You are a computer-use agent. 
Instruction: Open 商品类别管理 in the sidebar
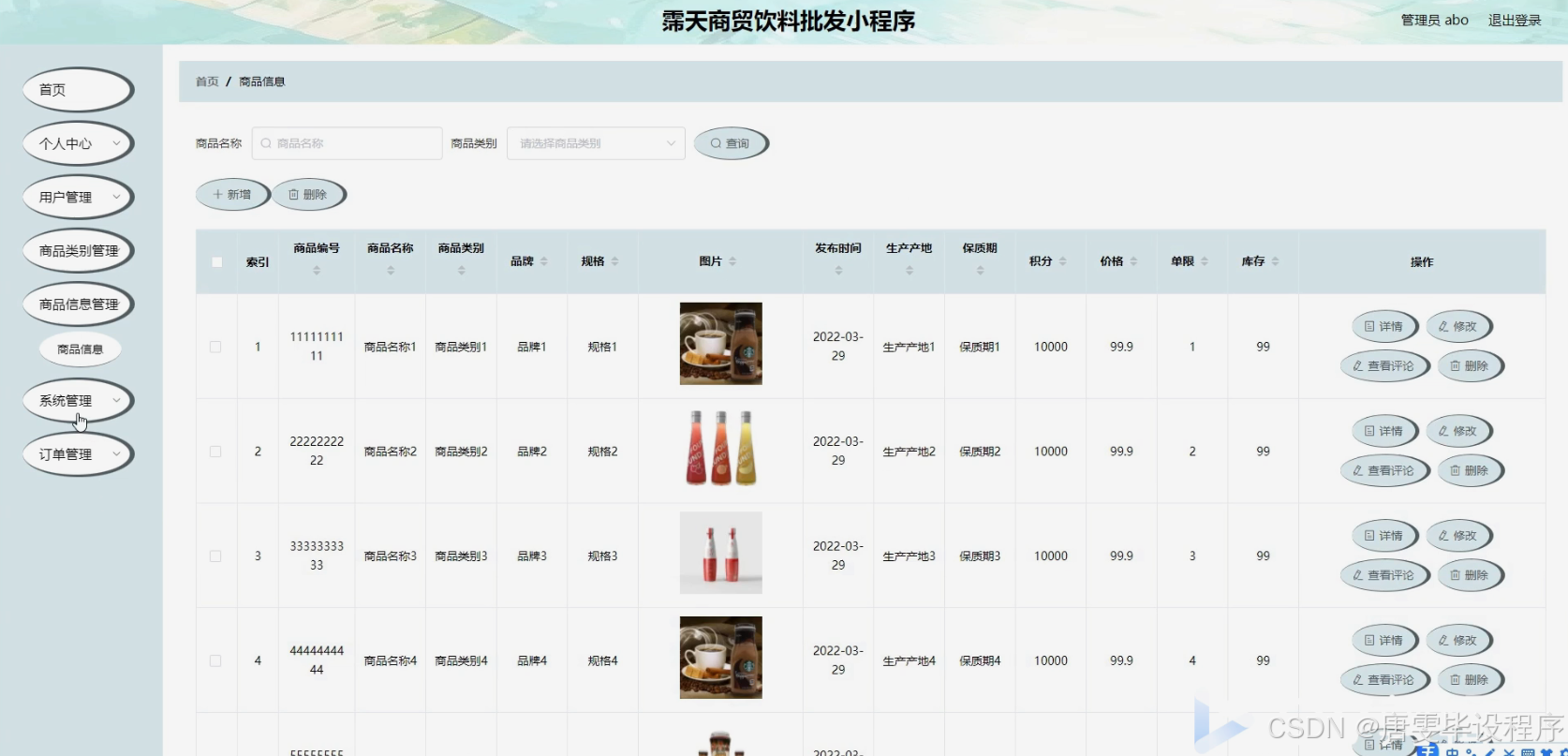[78, 251]
